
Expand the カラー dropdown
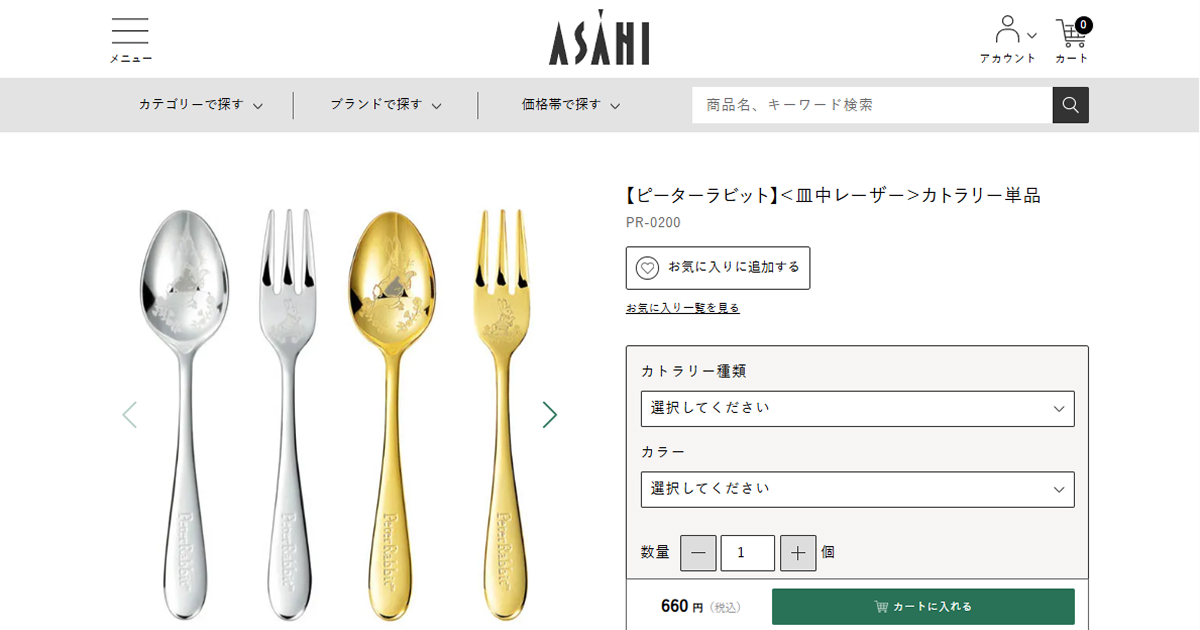click(857, 489)
